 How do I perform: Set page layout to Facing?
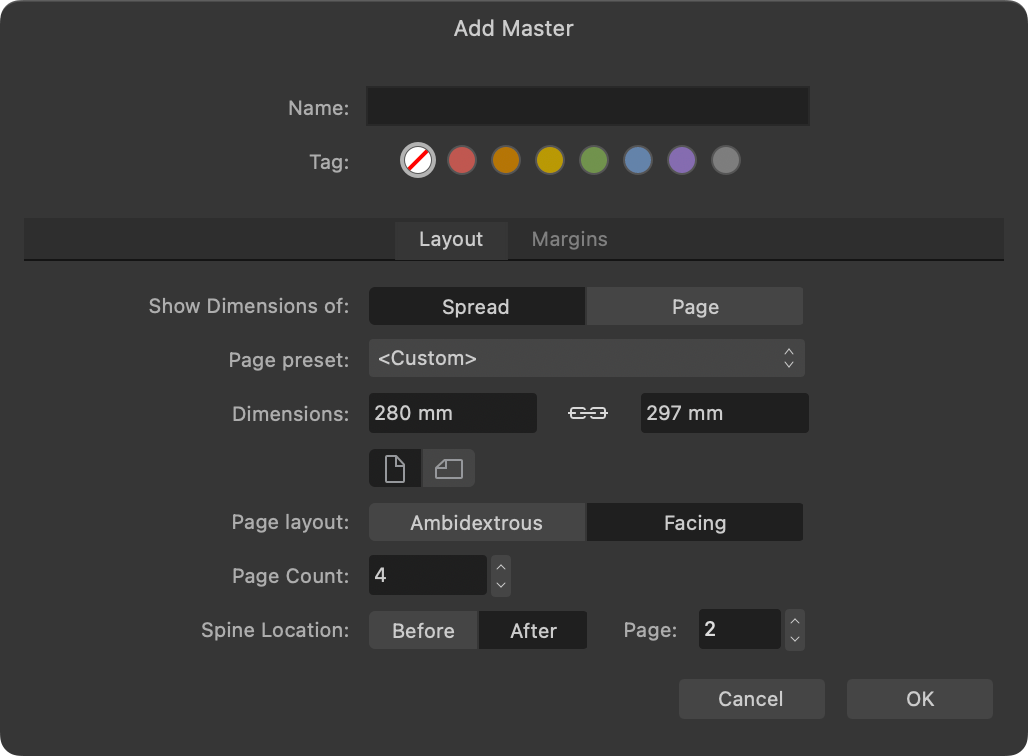(x=695, y=523)
